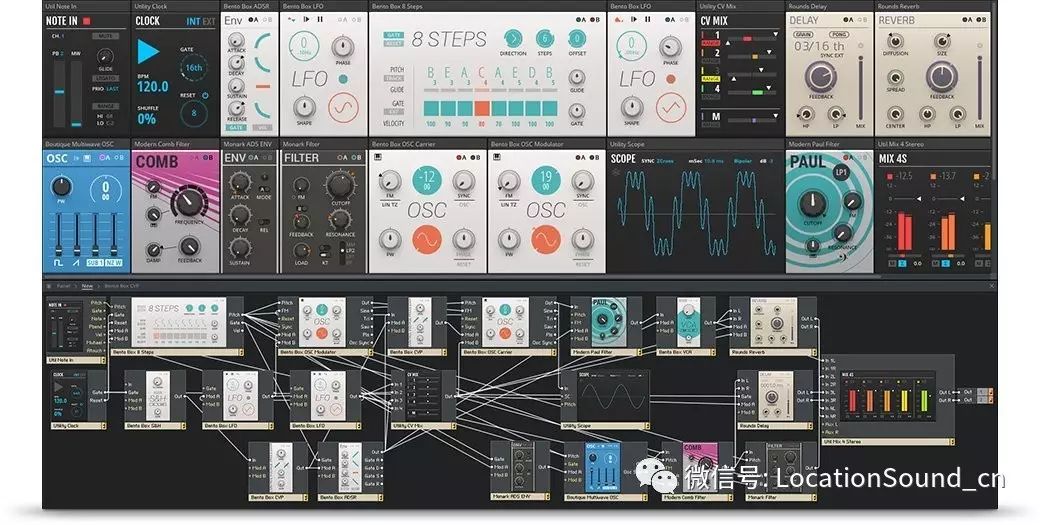Click the MIX slider on Rounds Delay
The image size is (1040, 525).
coord(862,102)
